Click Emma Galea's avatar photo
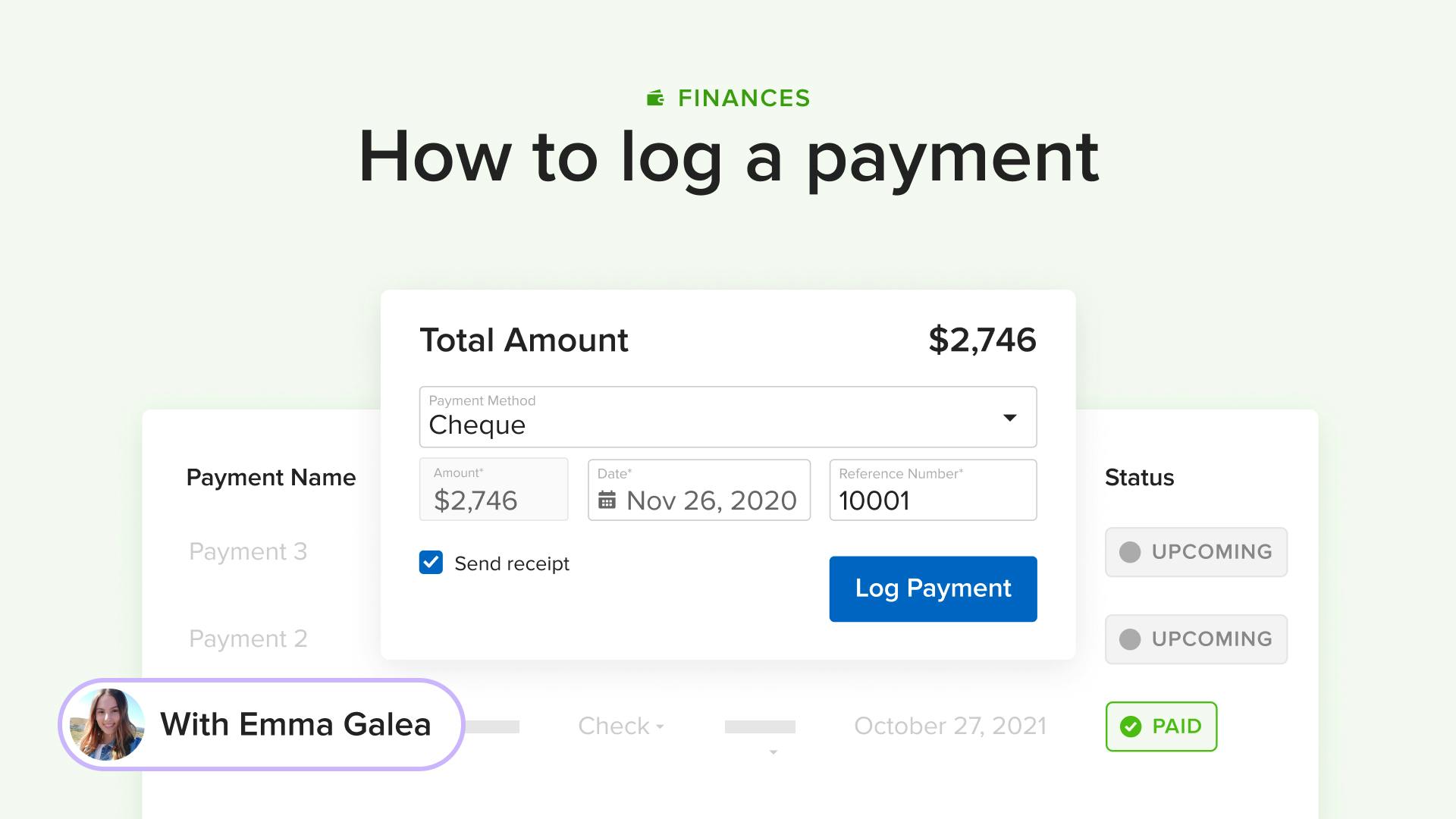1456x819 pixels. coord(107,724)
